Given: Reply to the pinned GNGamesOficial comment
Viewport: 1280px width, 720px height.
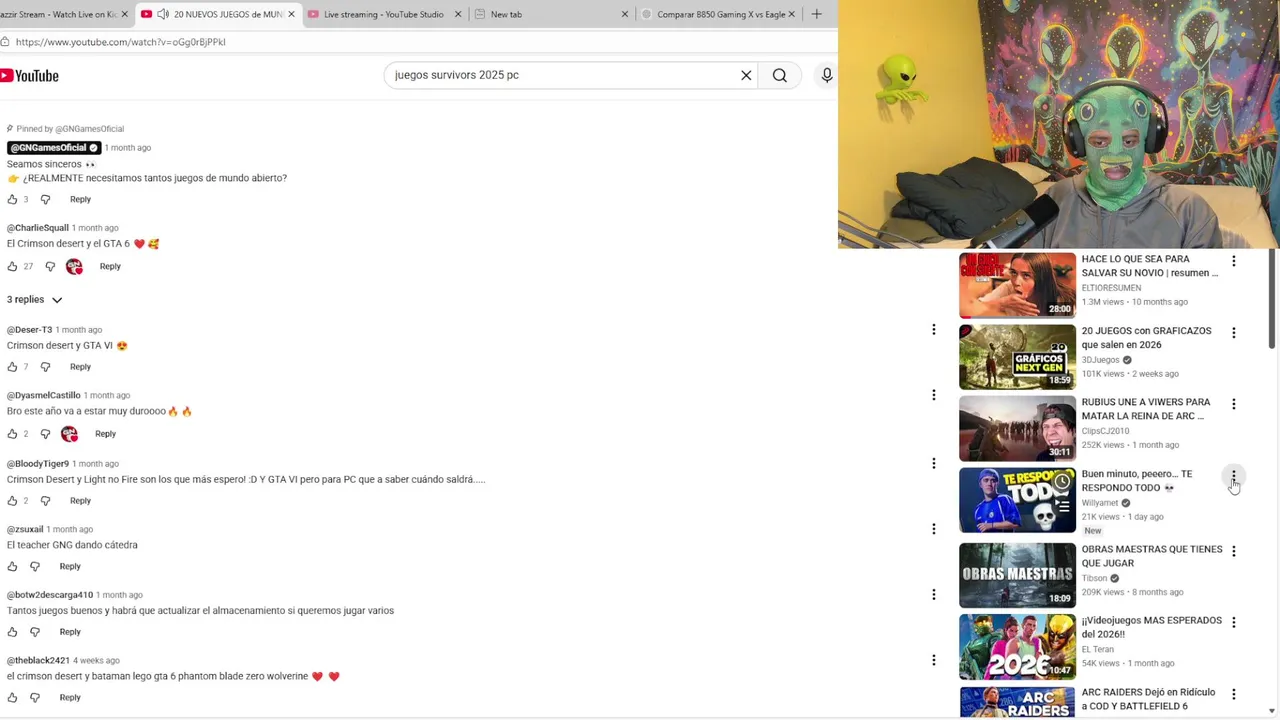Looking at the screenshot, I should click(80, 200).
